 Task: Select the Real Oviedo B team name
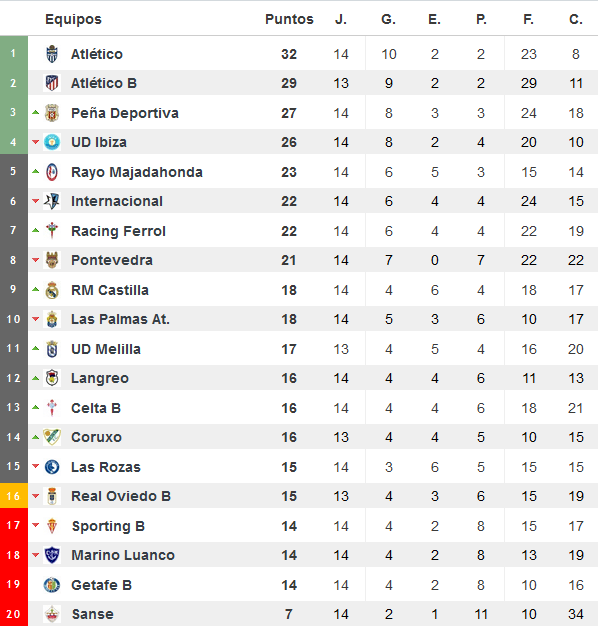point(121,496)
